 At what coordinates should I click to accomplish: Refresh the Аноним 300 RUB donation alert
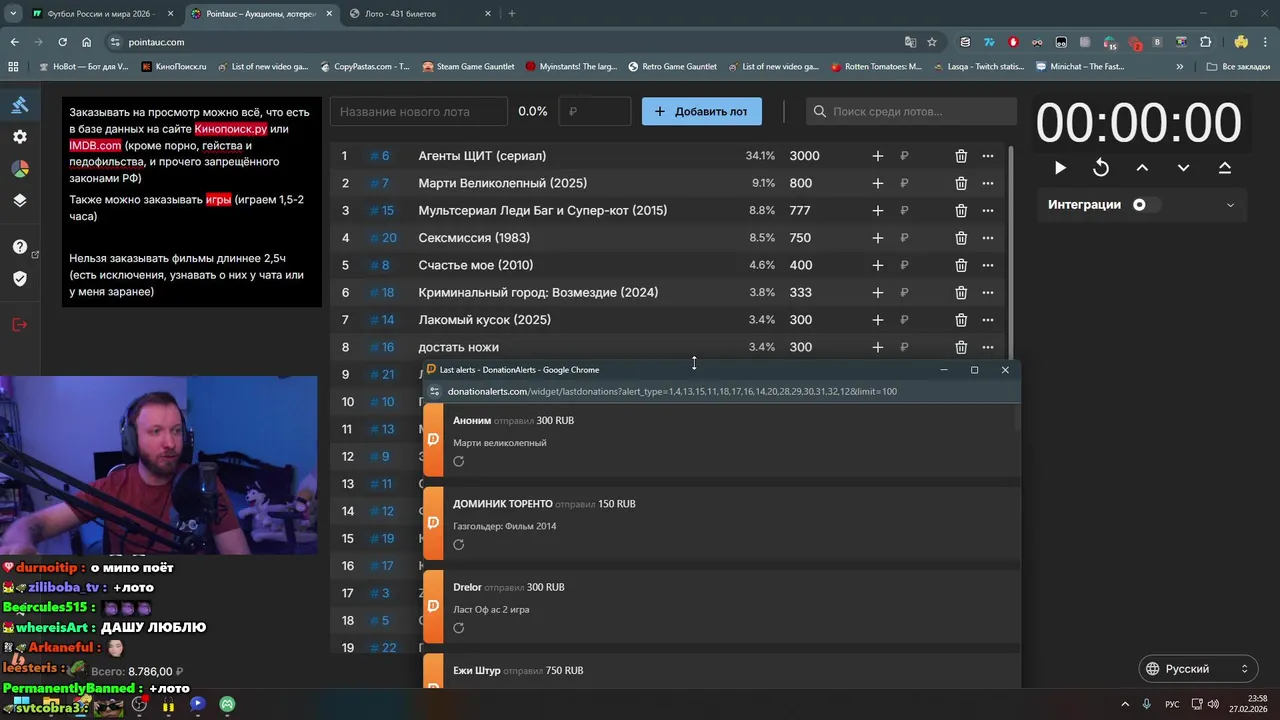click(458, 462)
